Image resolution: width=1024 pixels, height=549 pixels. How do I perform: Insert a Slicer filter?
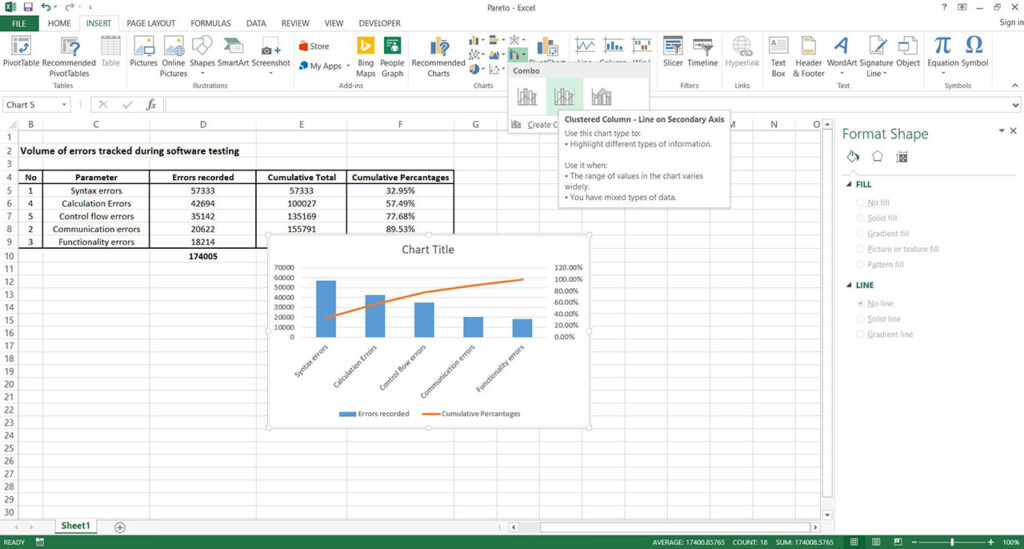pos(673,52)
